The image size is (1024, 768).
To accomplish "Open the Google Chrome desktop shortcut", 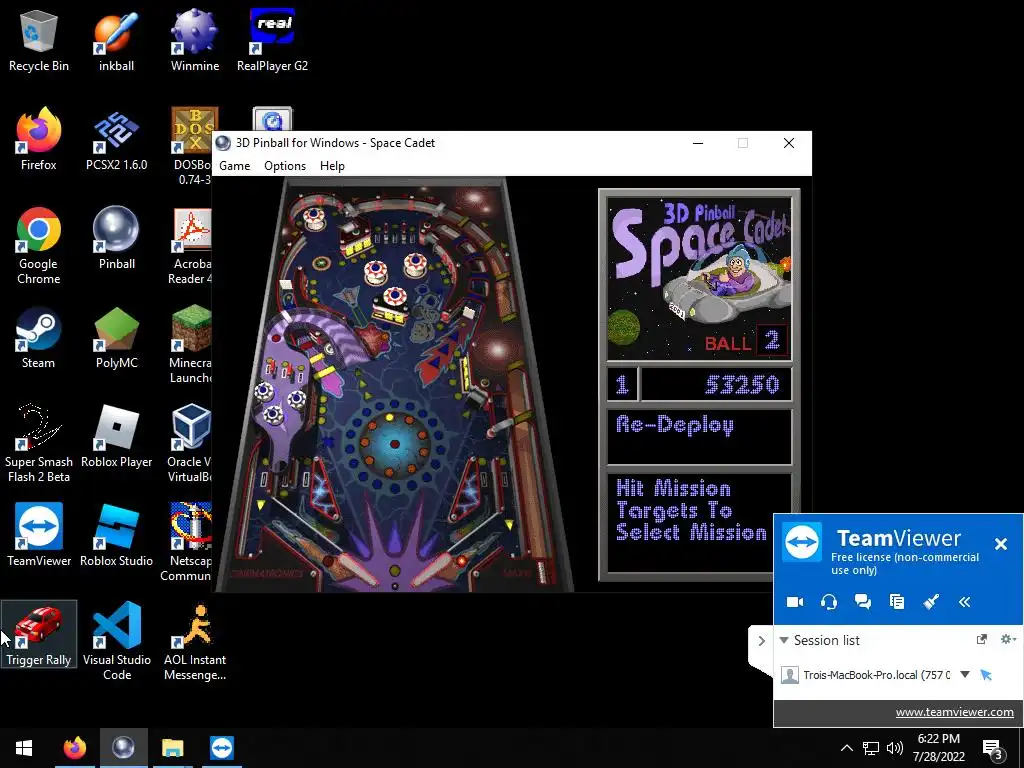I will pos(39,246).
